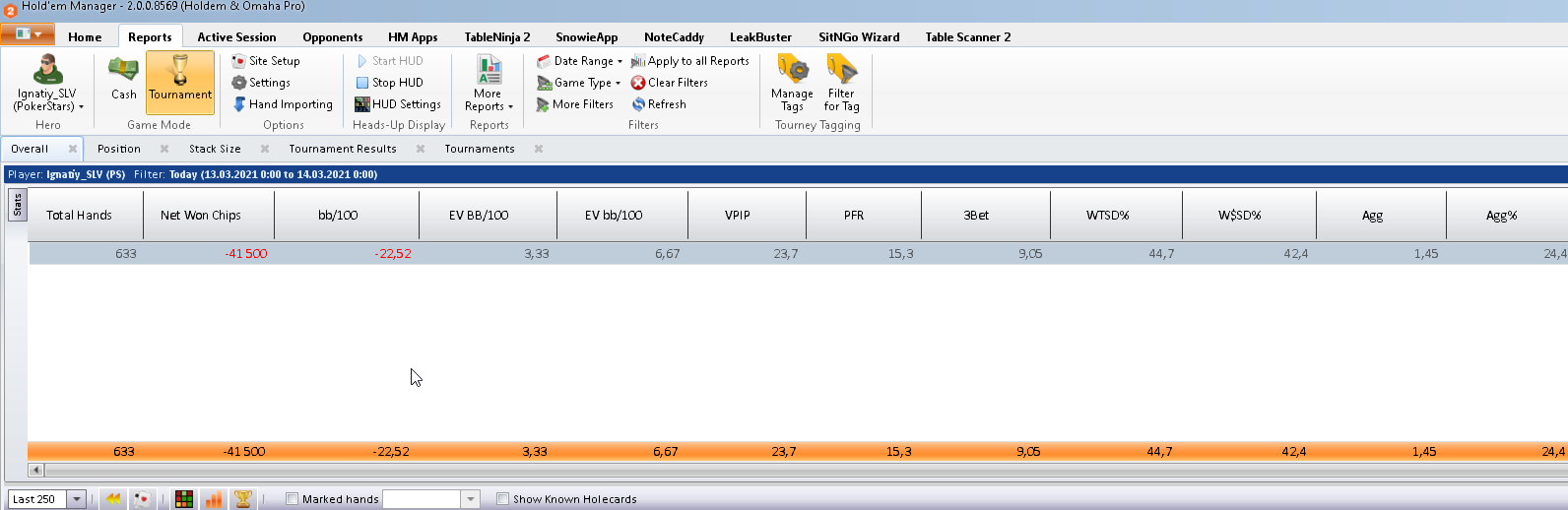Open Hand Importing
The width and height of the screenshot is (1568, 510).
(x=283, y=104)
